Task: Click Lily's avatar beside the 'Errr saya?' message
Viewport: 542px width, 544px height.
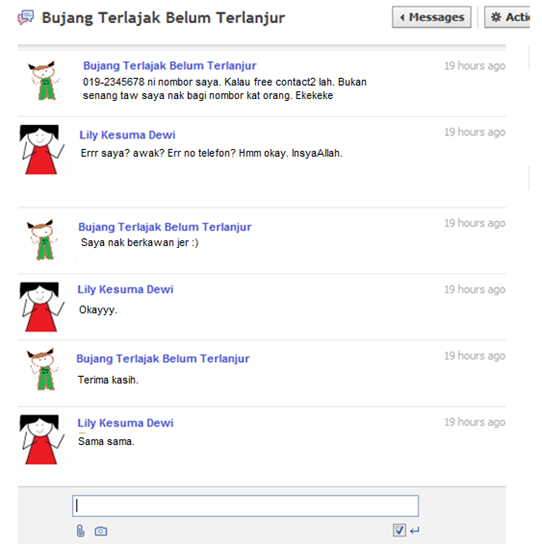Action: click(x=42, y=150)
